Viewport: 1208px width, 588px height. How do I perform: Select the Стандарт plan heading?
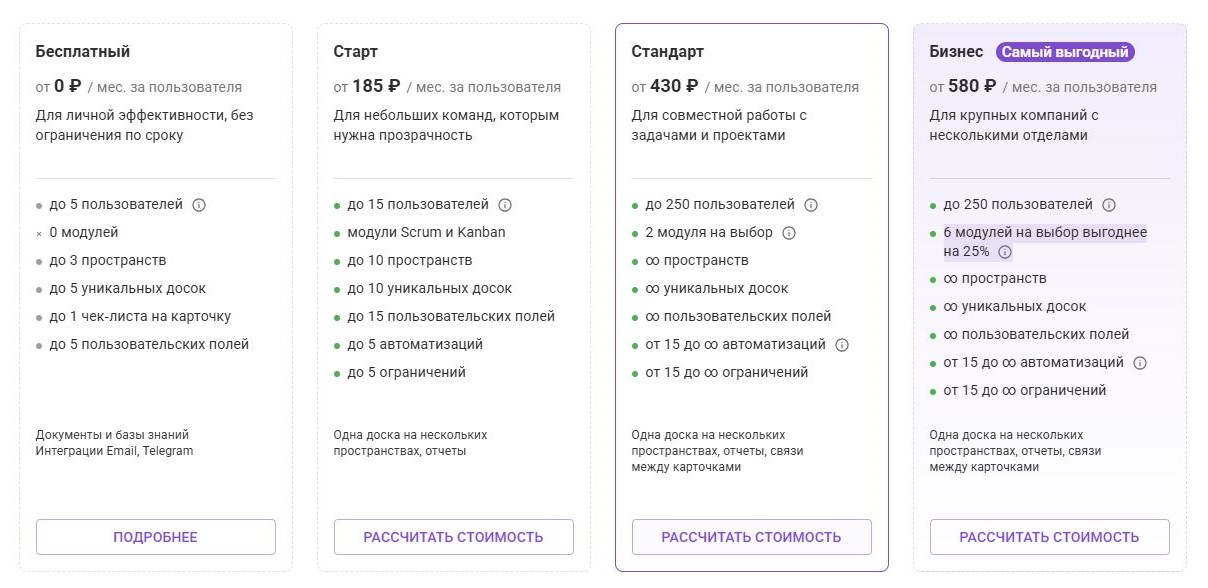(x=668, y=52)
